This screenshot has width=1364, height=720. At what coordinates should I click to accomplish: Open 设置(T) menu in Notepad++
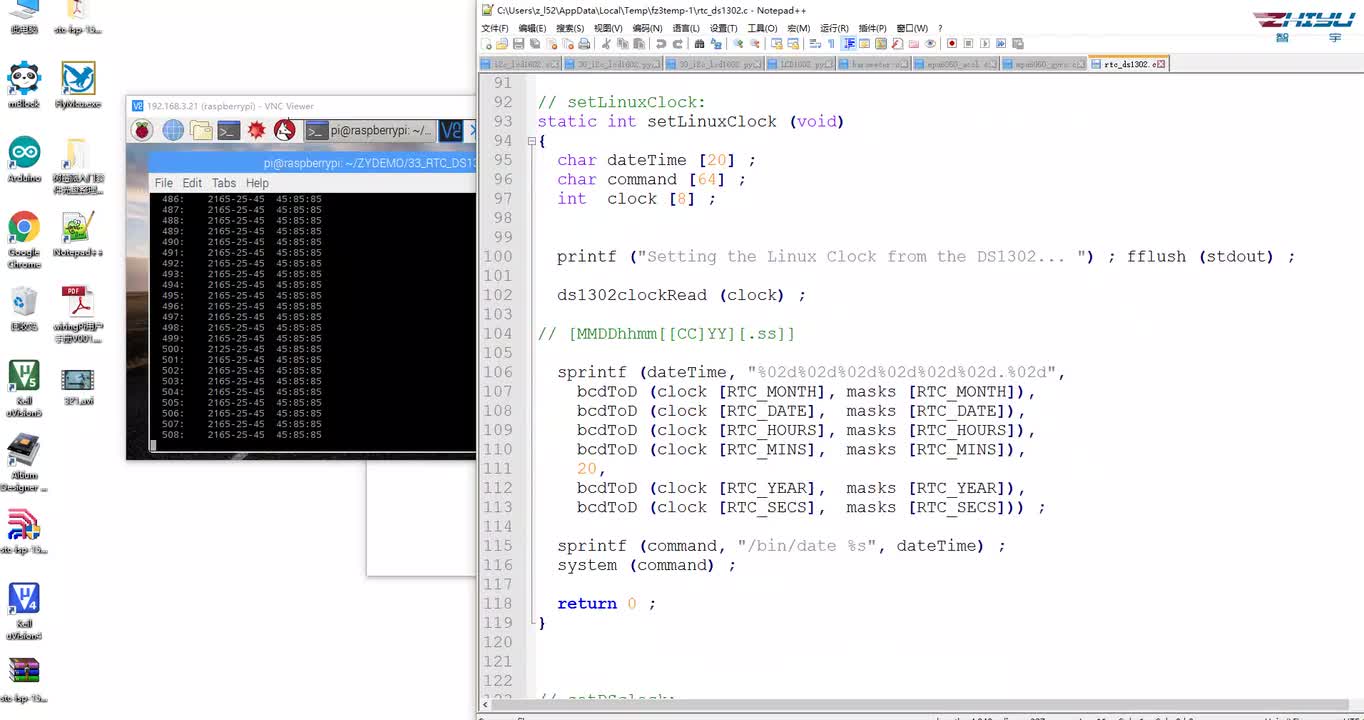(723, 28)
